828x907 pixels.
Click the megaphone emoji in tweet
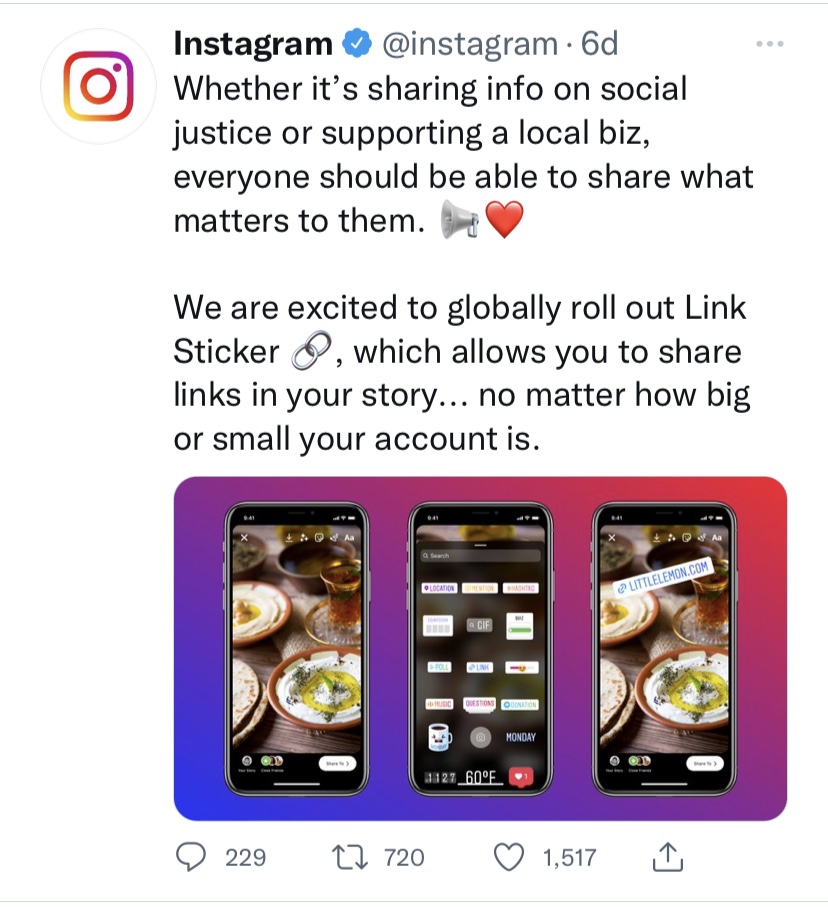[x=459, y=220]
